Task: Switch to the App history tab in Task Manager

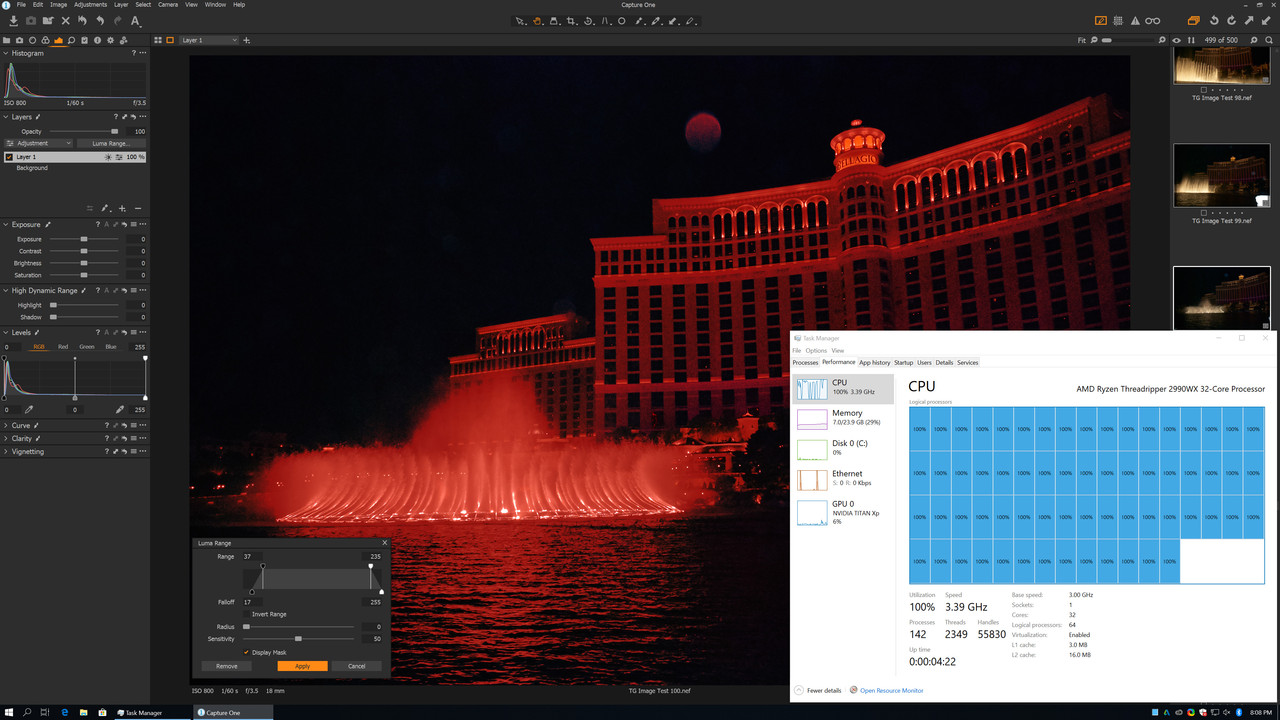Action: [x=875, y=362]
